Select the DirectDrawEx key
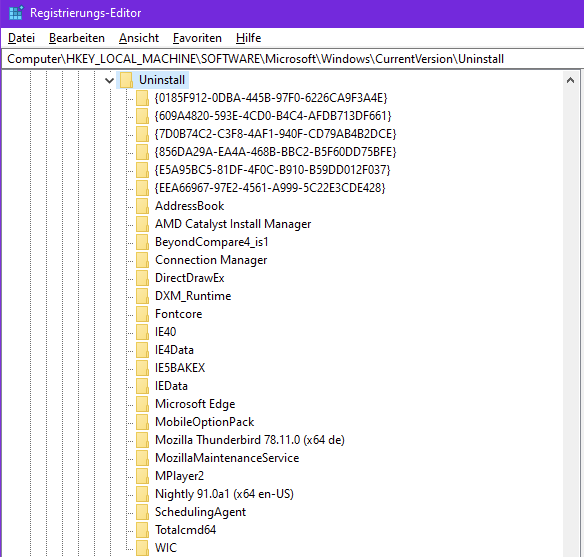The image size is (584, 557). tap(190, 278)
